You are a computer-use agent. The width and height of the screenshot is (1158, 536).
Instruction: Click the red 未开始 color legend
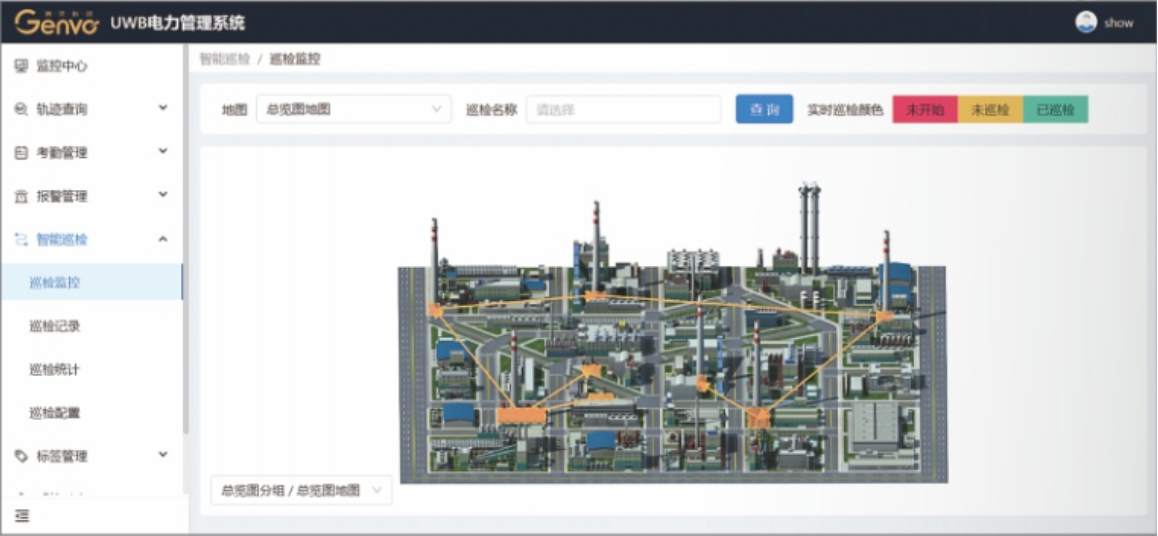(925, 109)
